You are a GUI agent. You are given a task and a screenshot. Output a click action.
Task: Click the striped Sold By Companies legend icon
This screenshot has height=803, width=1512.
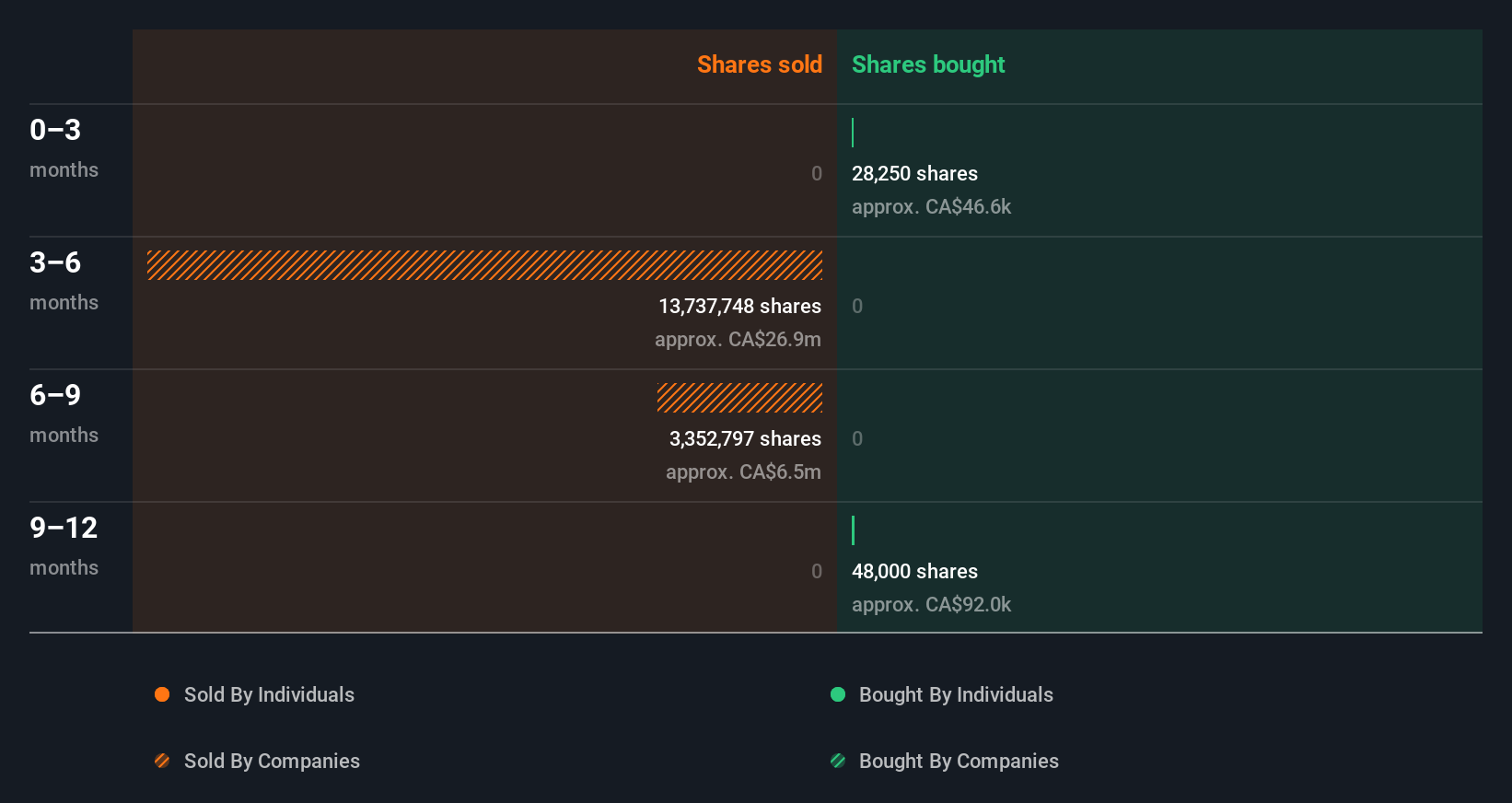point(162,761)
